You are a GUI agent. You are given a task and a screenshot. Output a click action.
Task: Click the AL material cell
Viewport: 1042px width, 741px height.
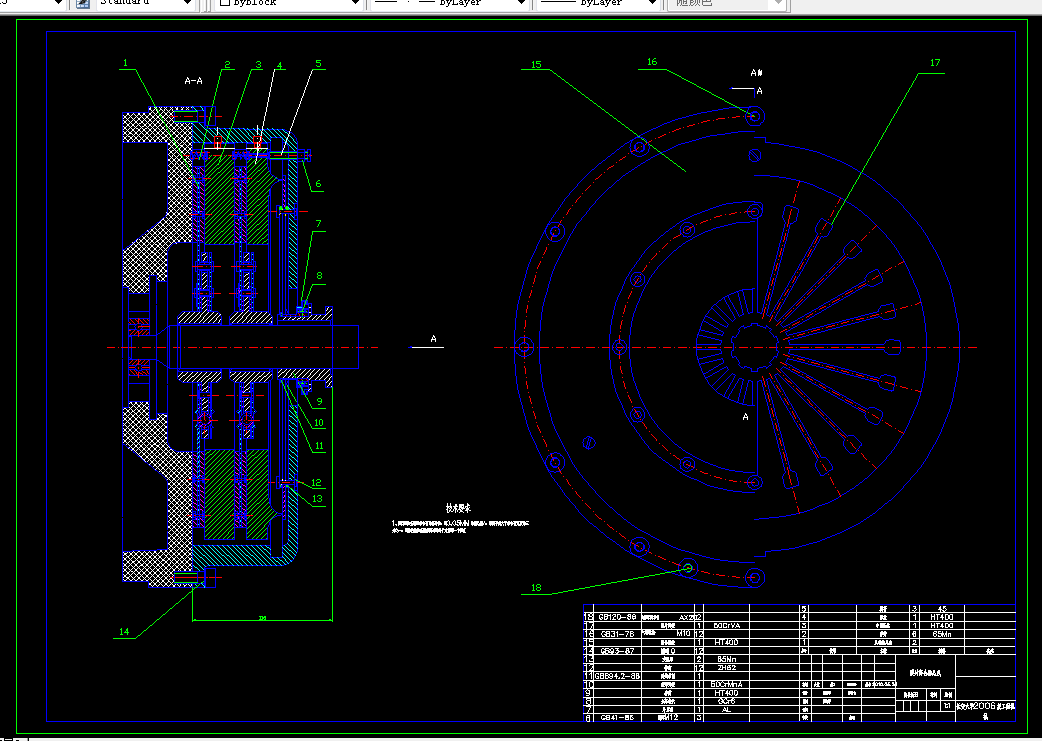click(x=726, y=709)
